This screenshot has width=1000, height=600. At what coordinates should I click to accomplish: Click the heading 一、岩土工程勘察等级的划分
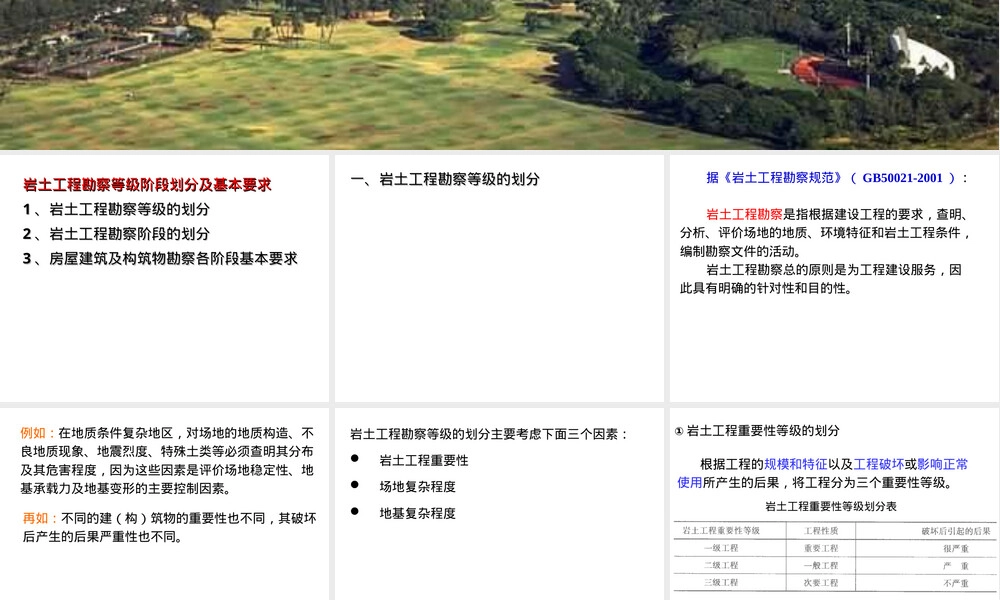coord(445,179)
